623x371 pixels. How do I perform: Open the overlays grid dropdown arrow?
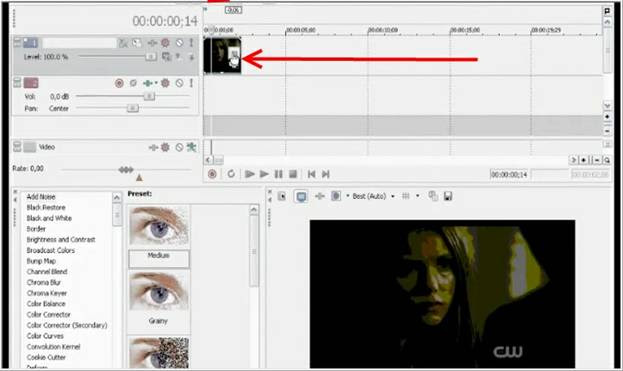(x=417, y=196)
